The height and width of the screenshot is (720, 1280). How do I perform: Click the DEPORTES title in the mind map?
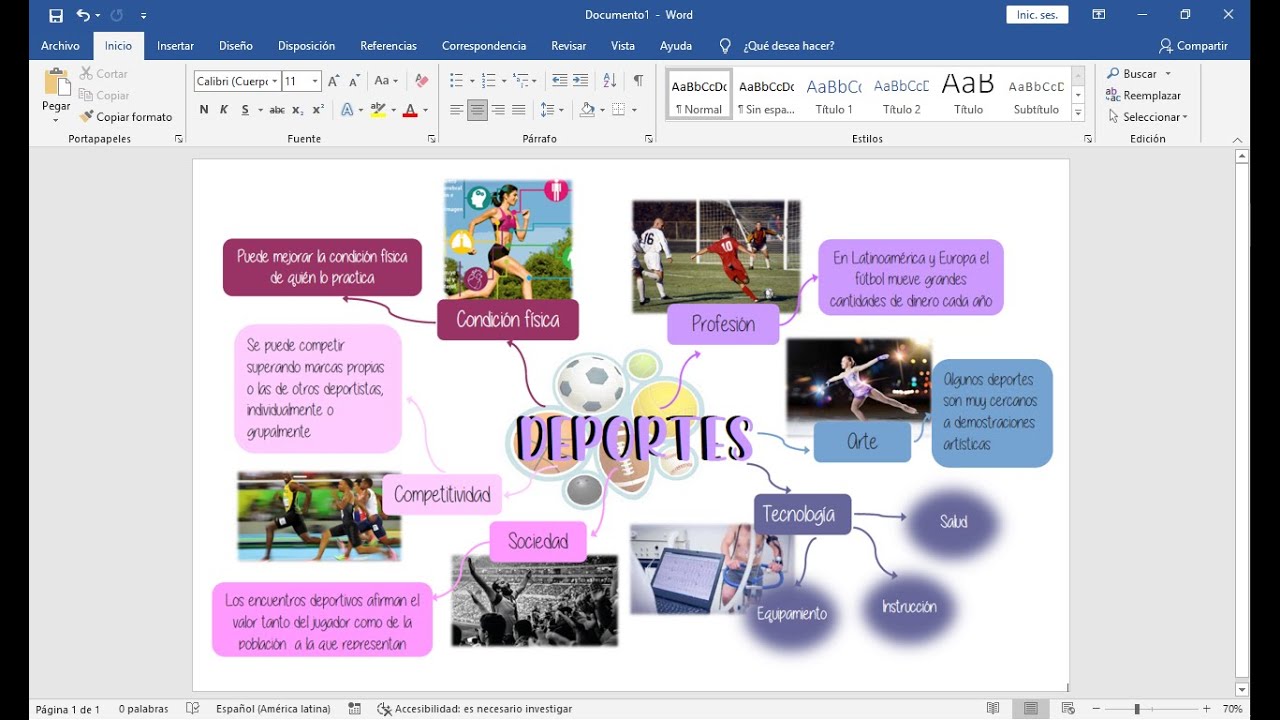point(634,438)
